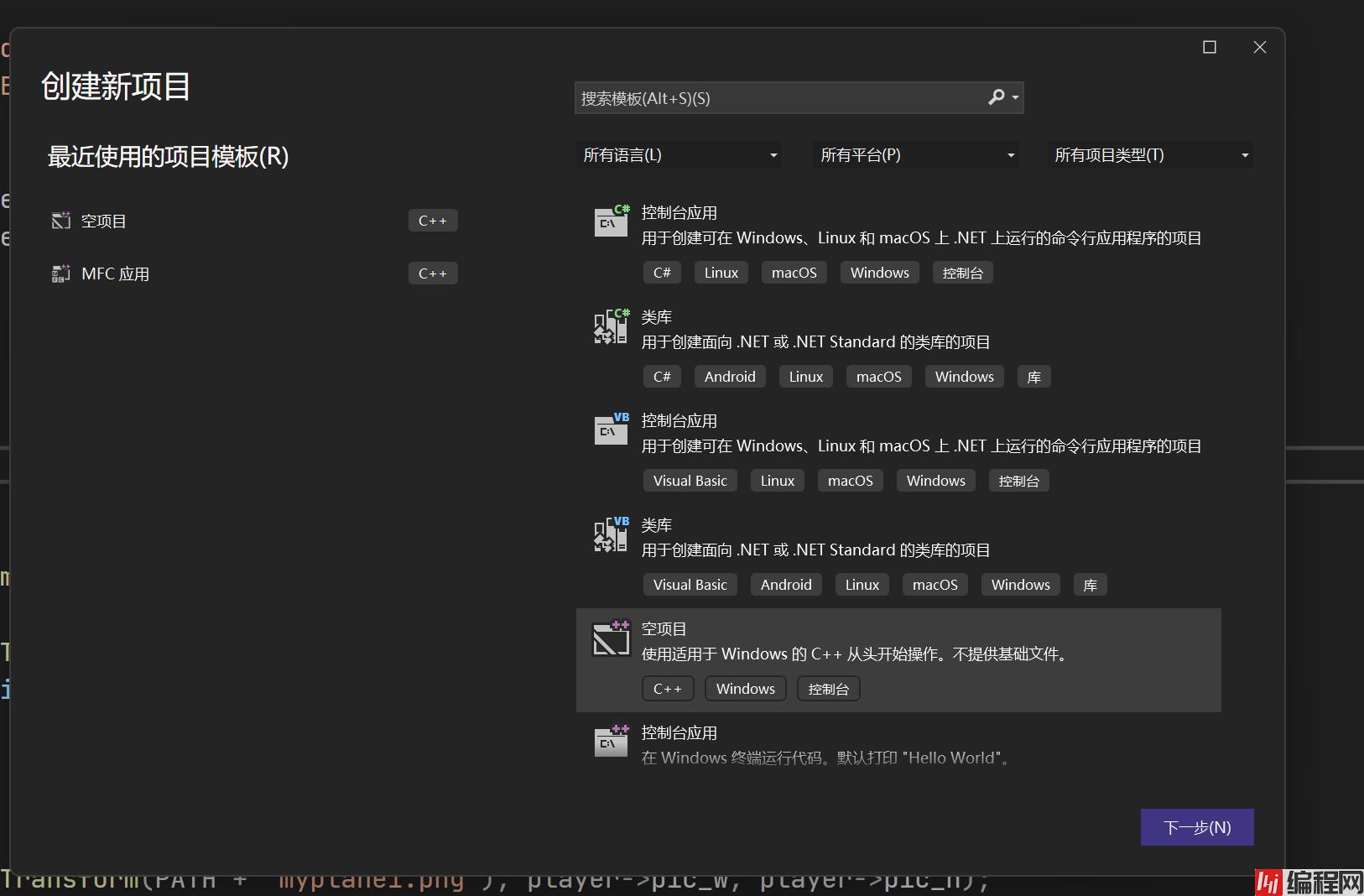This screenshot has height=896, width=1364.
Task: Open the 所有语言 language dropdown
Action: pos(679,155)
